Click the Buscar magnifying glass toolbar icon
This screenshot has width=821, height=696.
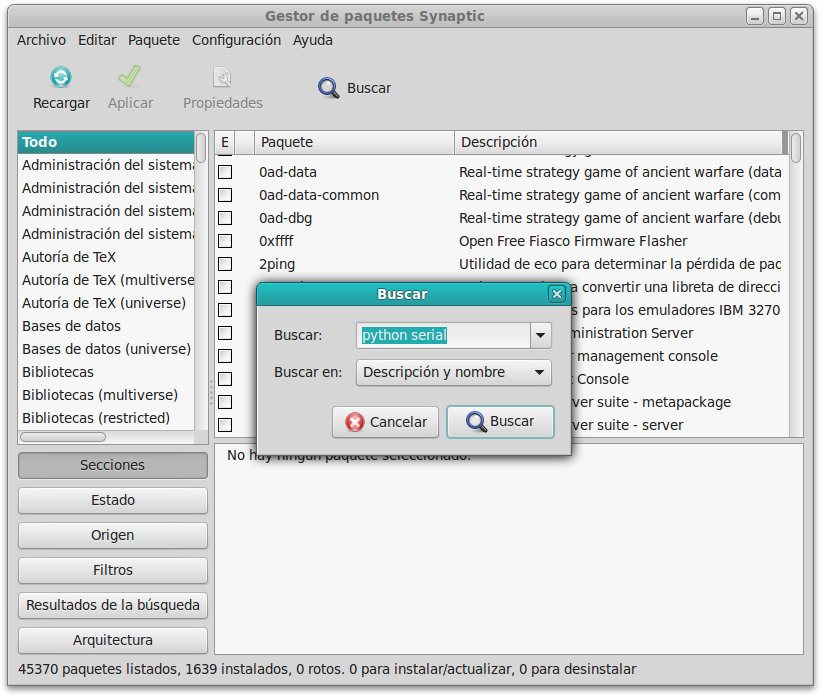coord(328,88)
